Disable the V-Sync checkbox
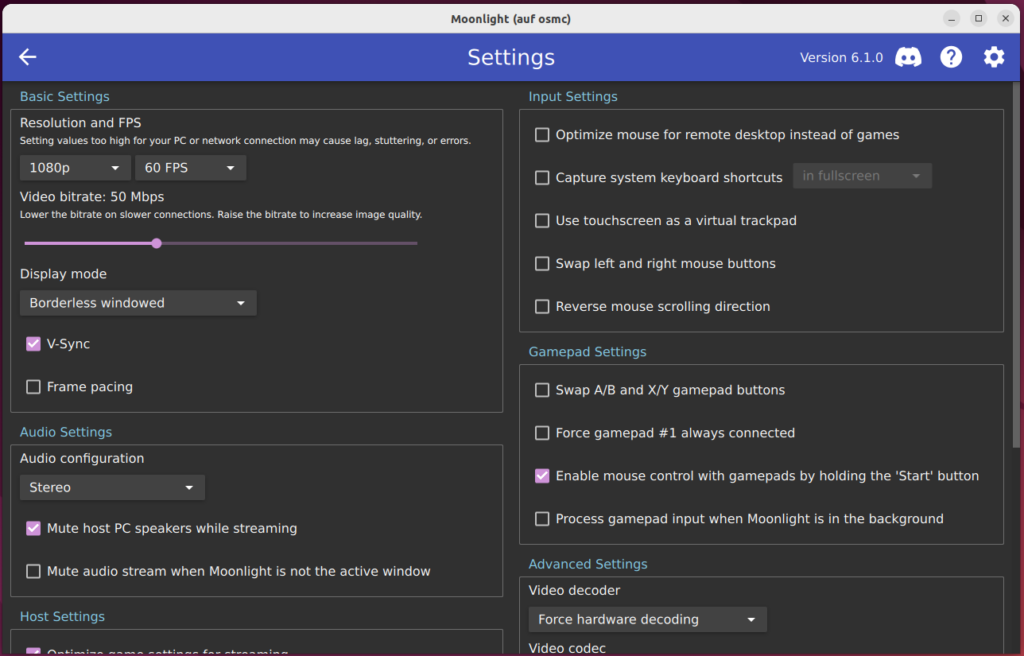This screenshot has width=1024, height=656. point(33,344)
